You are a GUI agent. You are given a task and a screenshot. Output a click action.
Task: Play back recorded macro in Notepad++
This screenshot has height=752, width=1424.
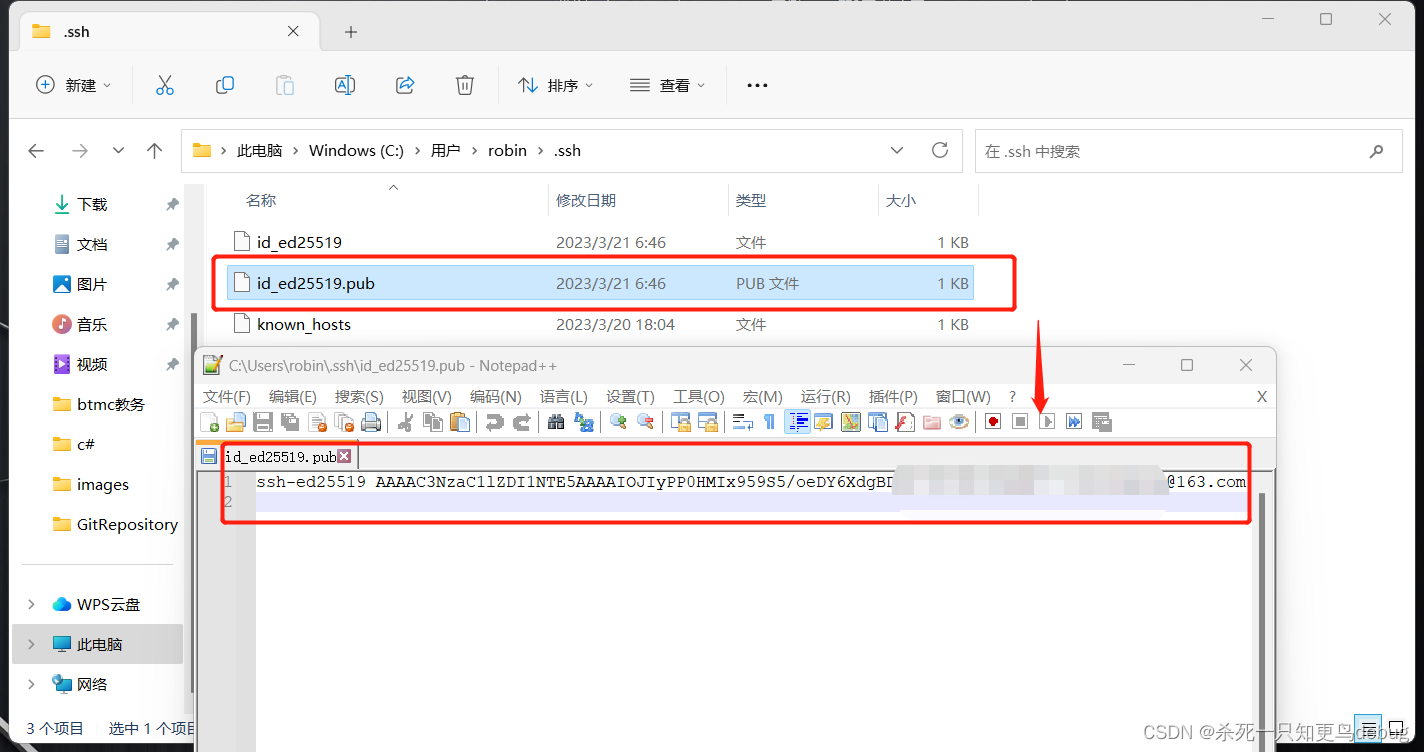1048,422
